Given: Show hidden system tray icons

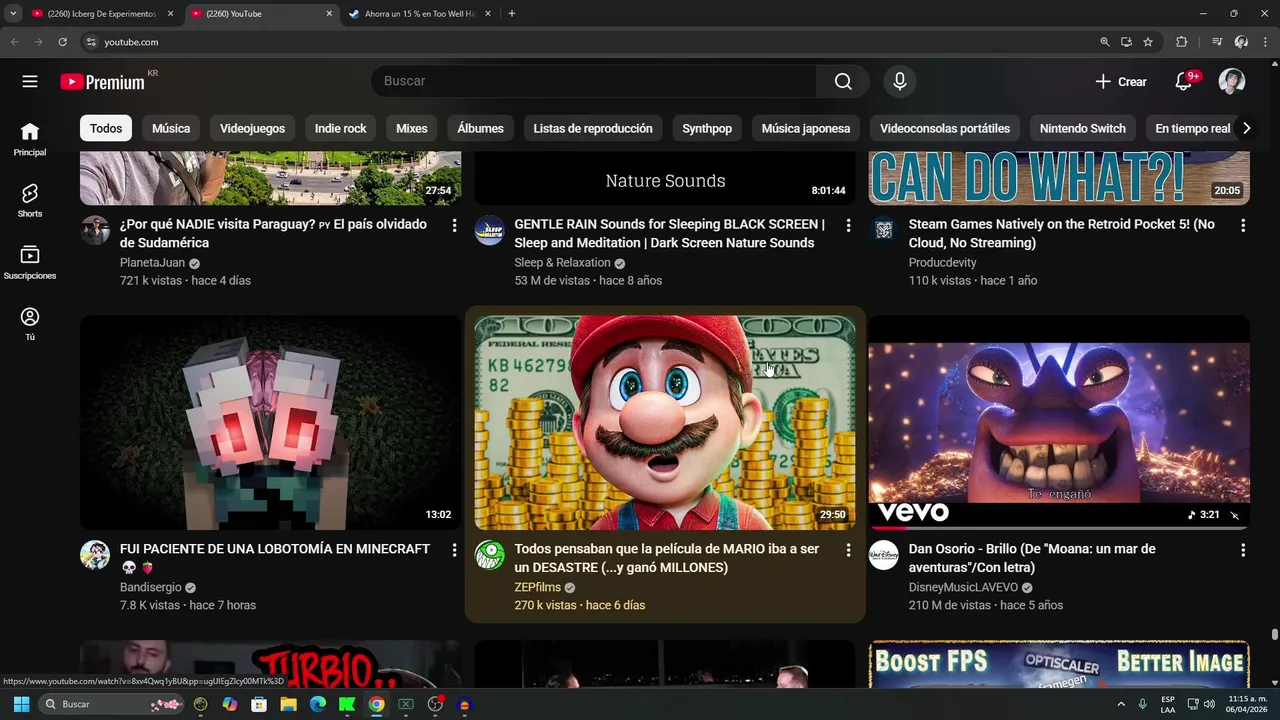Looking at the screenshot, I should coord(1121,704).
